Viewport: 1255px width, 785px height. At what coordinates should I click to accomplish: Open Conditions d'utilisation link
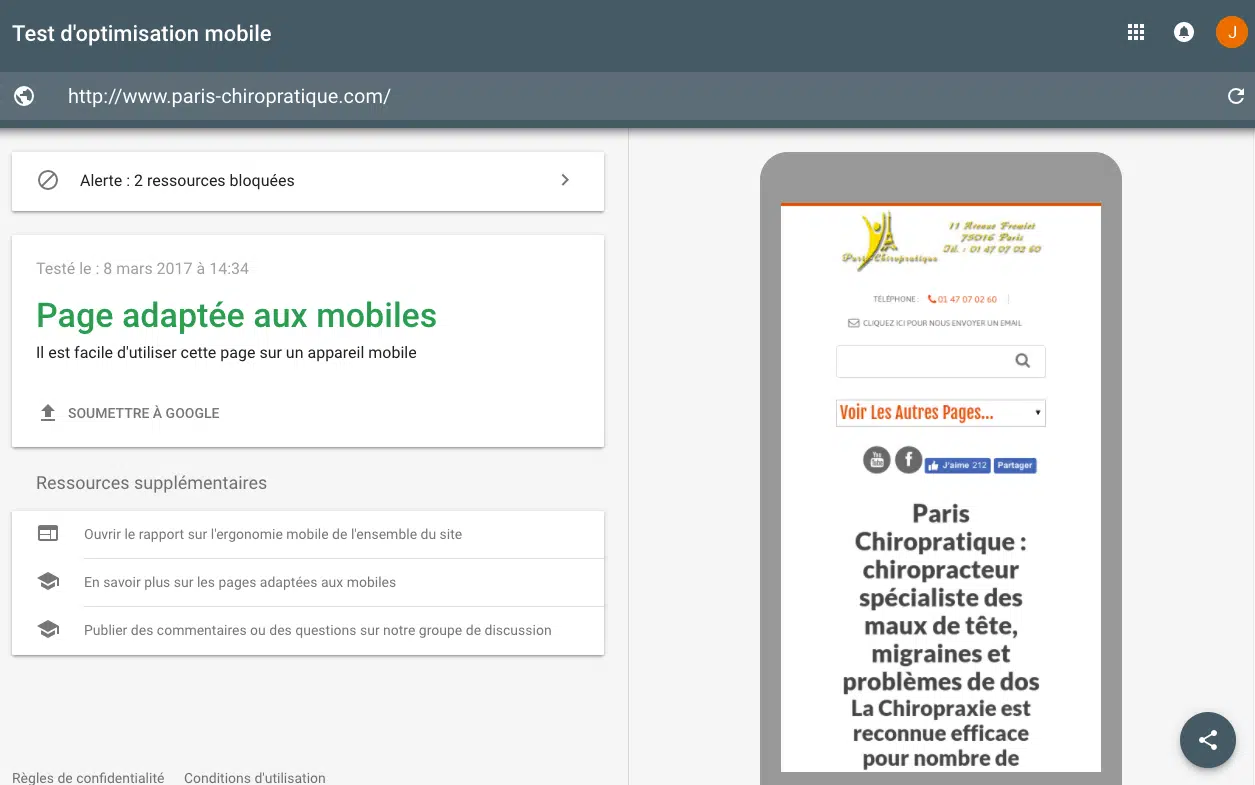coord(255,777)
